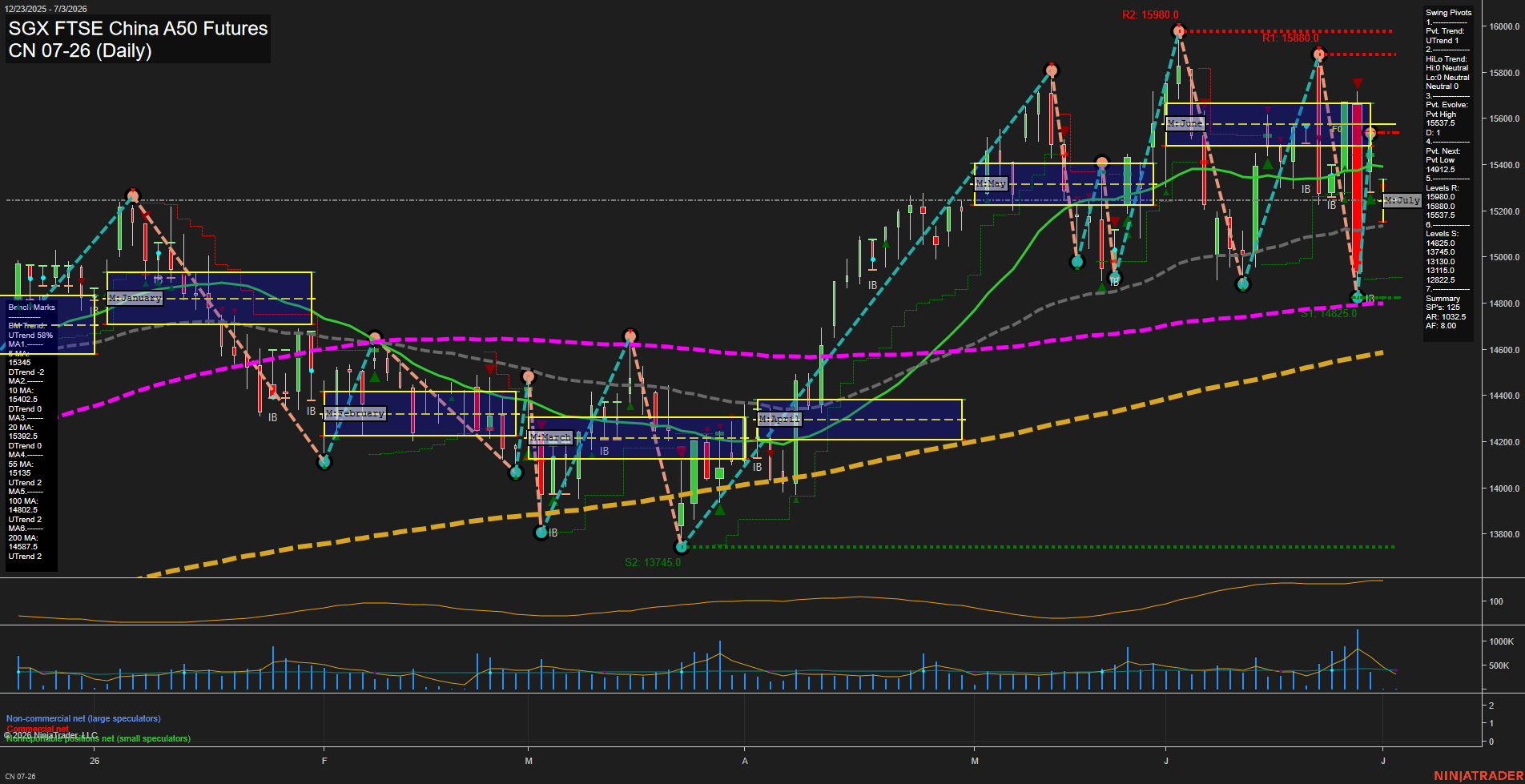Click the R1: 15880.0 resistance label

tap(1290, 38)
